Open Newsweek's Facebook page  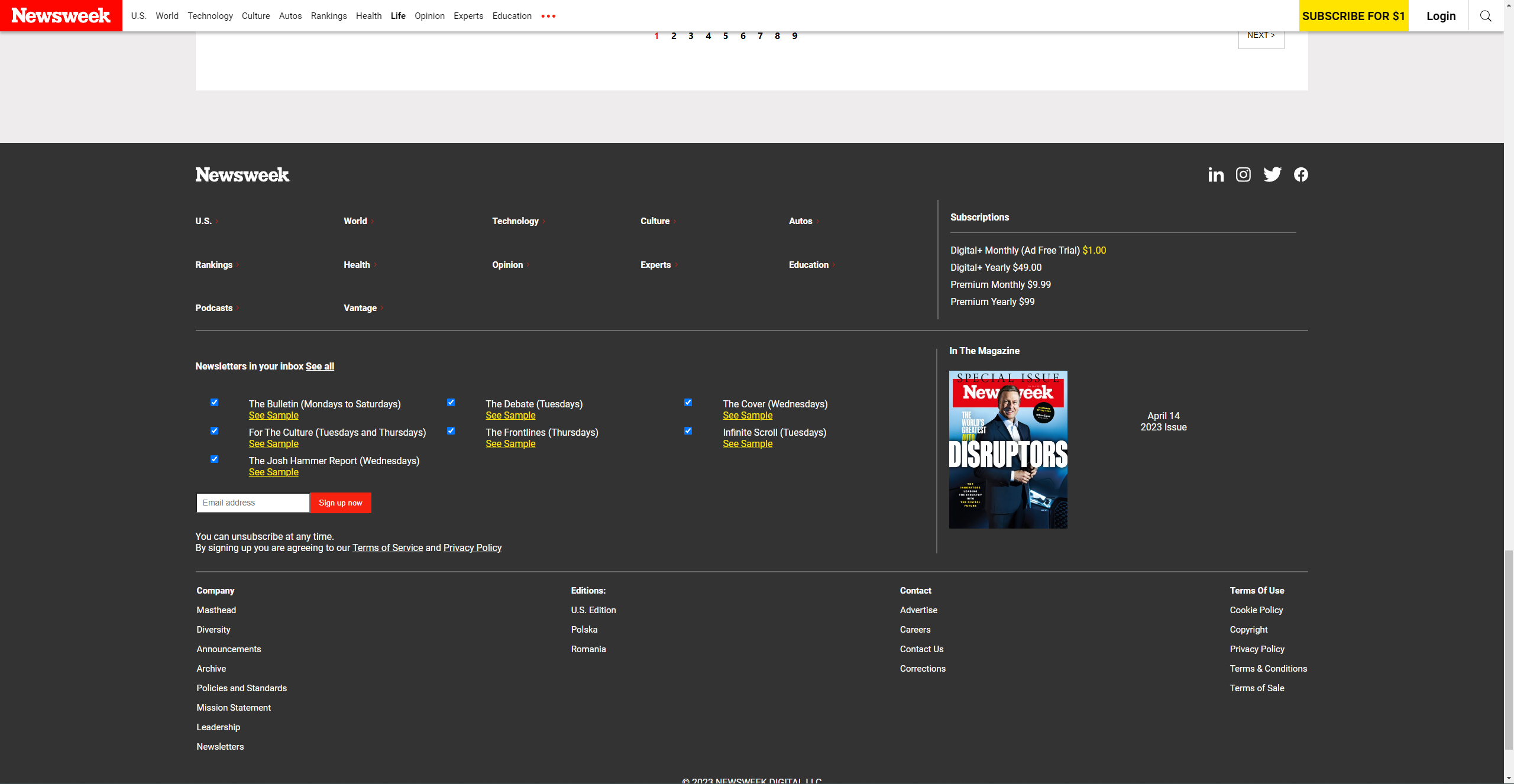pyautogui.click(x=1301, y=174)
